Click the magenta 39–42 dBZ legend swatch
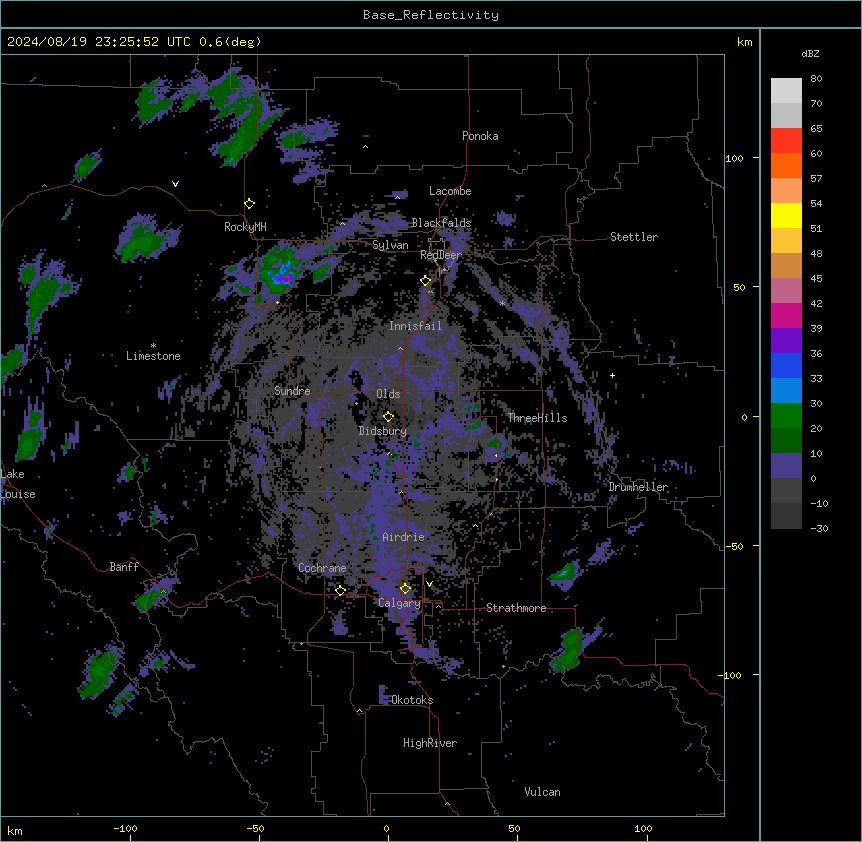The image size is (862, 842). click(786, 315)
